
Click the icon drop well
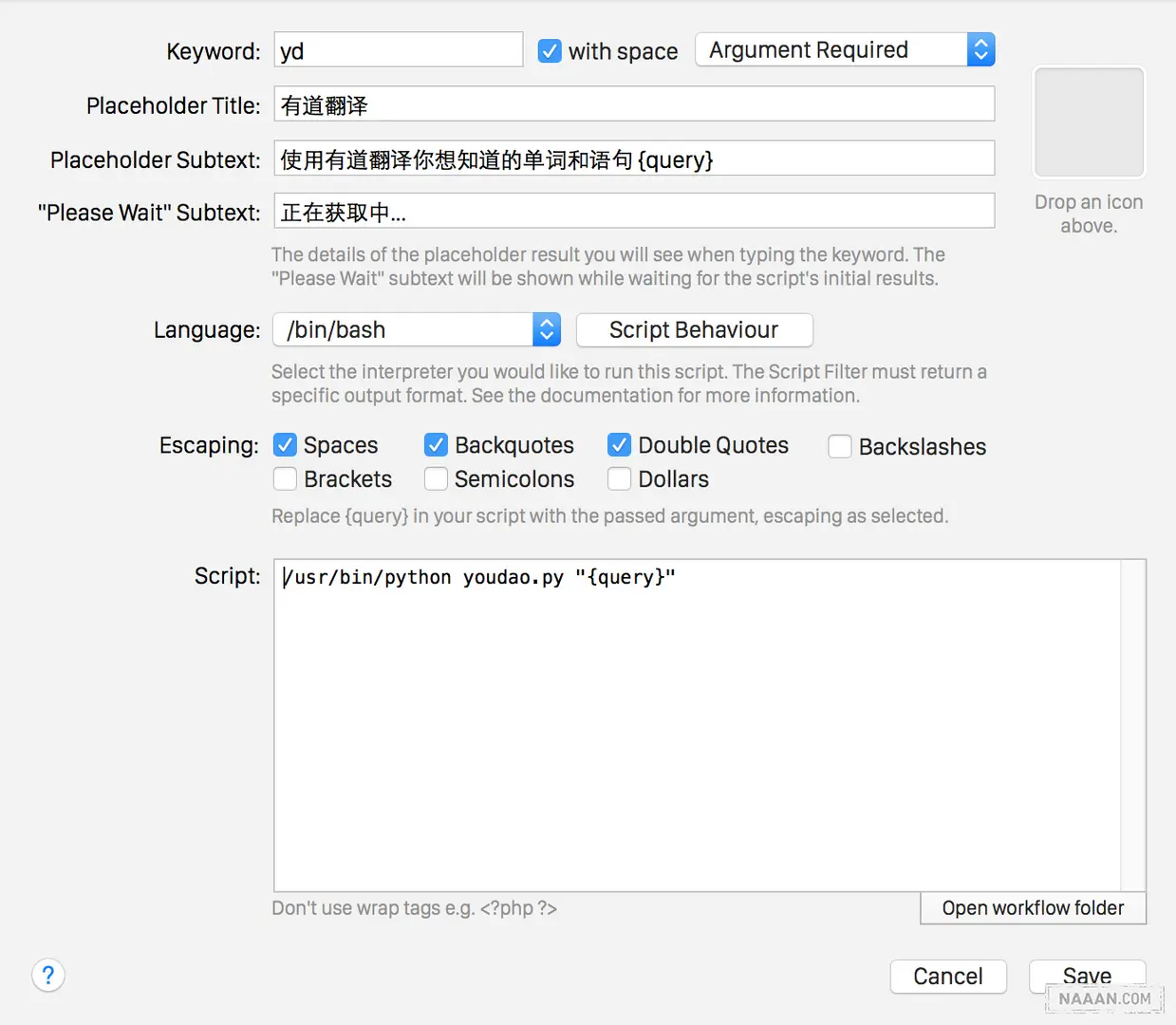[1089, 122]
